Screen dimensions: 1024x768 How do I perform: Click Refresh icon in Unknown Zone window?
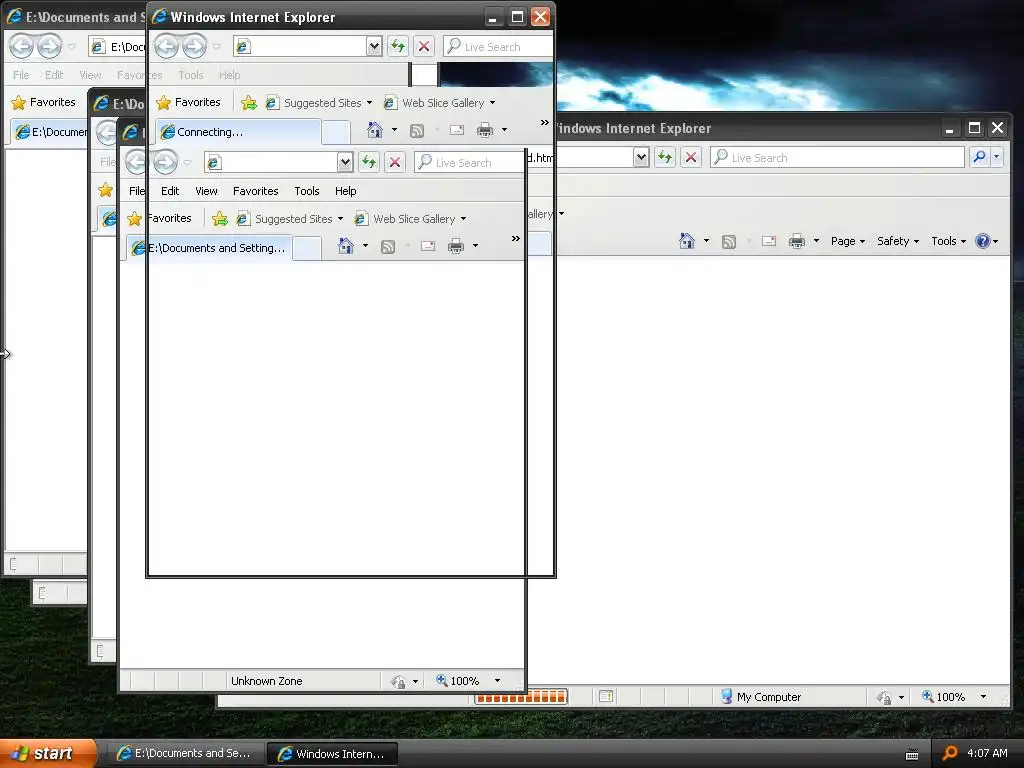[369, 162]
